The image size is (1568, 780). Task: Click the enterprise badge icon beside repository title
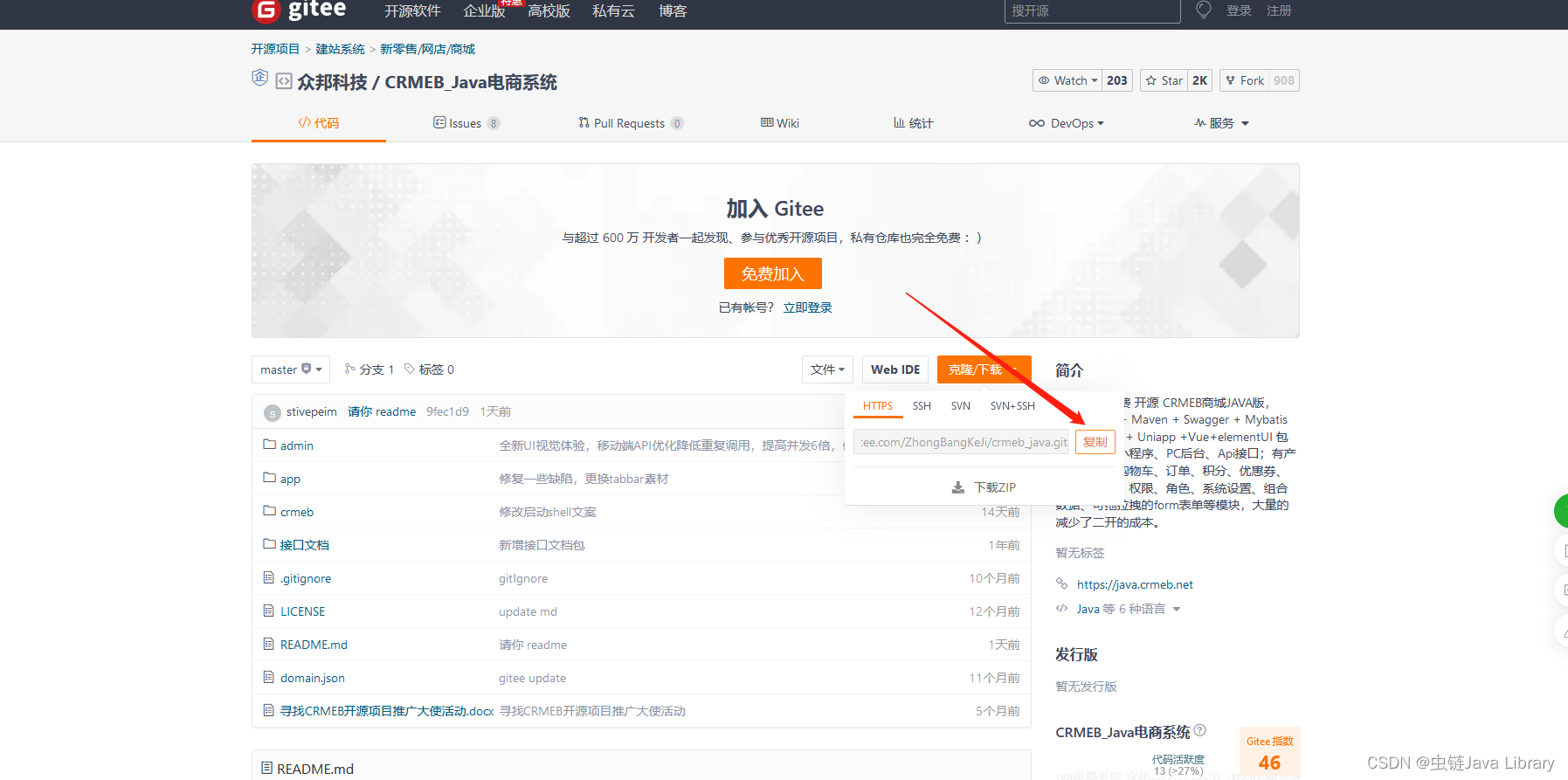(x=259, y=78)
